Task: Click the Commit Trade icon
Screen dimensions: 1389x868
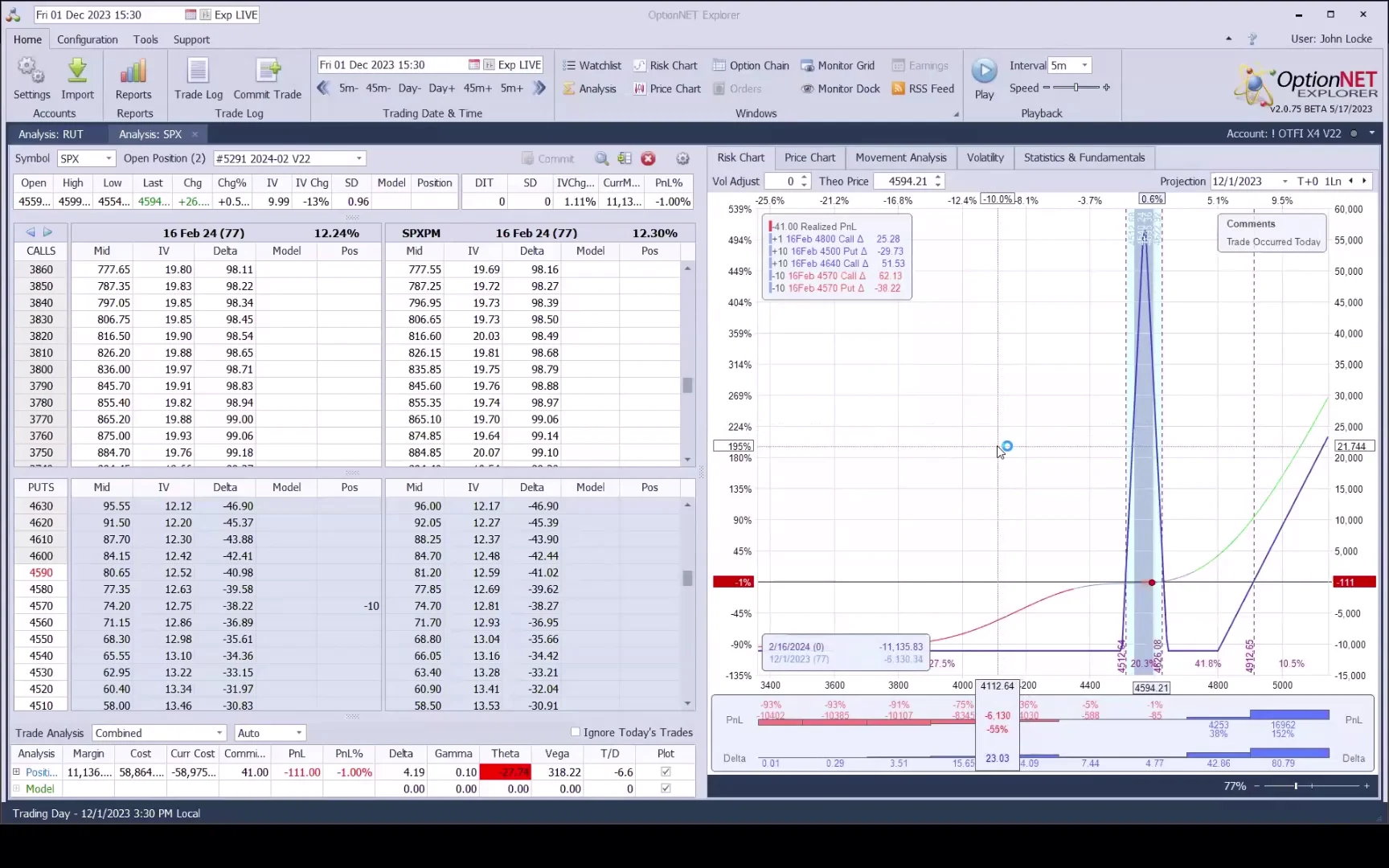Action: pos(268,79)
